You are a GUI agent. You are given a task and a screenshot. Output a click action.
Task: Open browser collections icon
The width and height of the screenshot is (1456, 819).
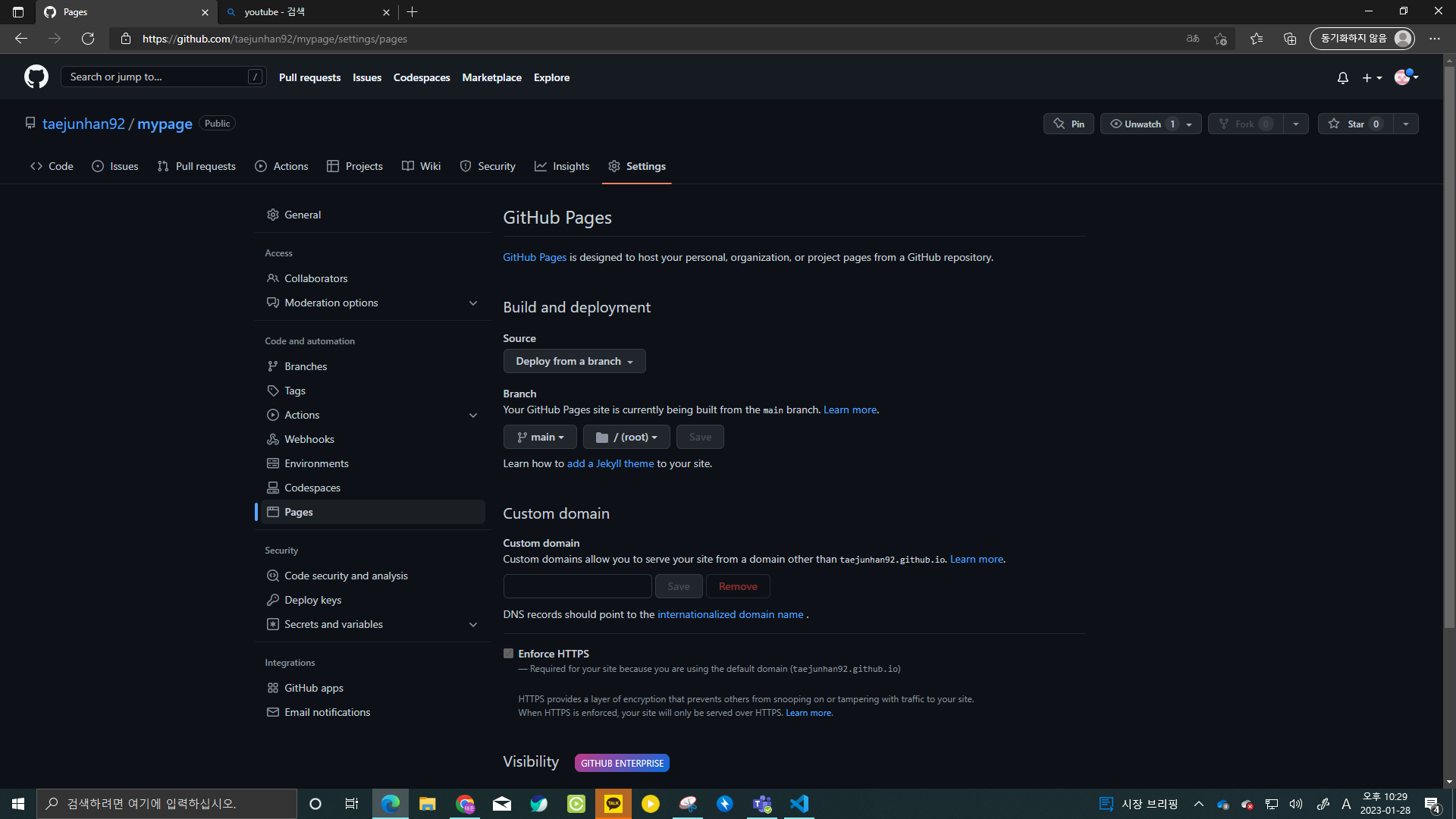pyautogui.click(x=1290, y=39)
